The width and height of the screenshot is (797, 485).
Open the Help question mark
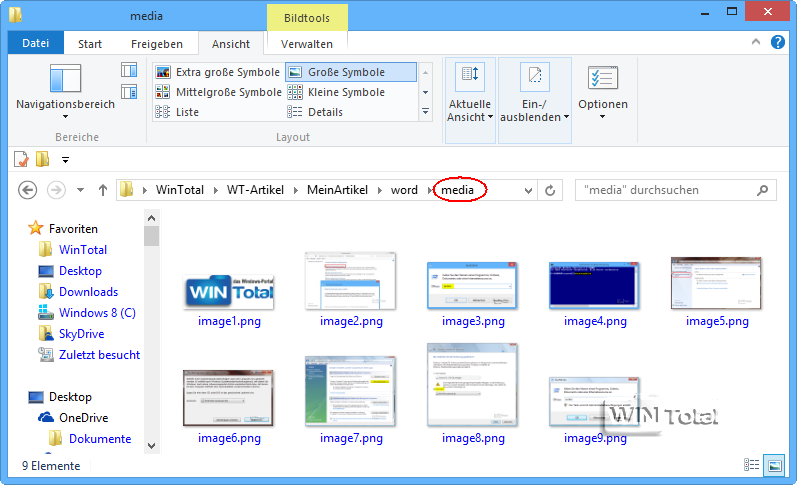pyautogui.click(x=778, y=42)
